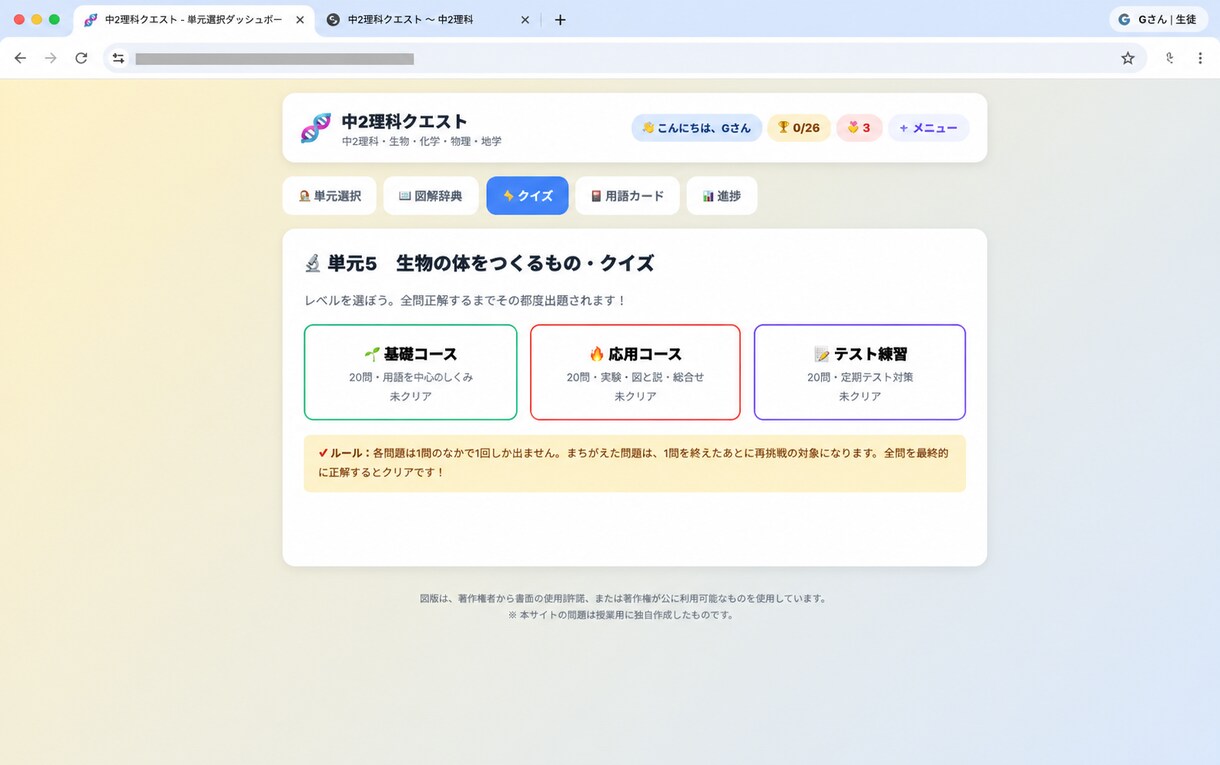Select the クイズ tab
Screen dimensions: 1220x765
(527, 196)
